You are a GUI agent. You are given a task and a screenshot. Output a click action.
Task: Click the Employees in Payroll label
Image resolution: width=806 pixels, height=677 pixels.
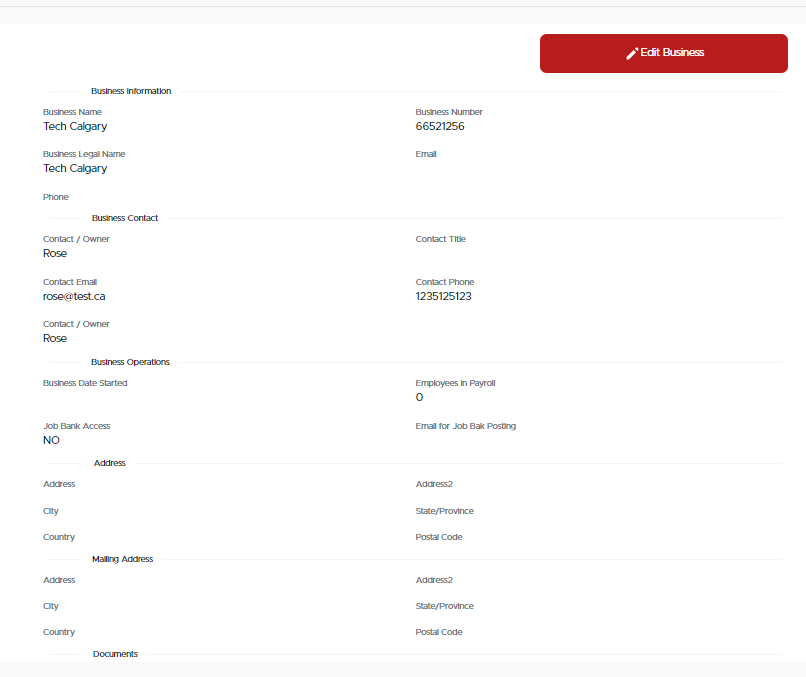point(455,383)
